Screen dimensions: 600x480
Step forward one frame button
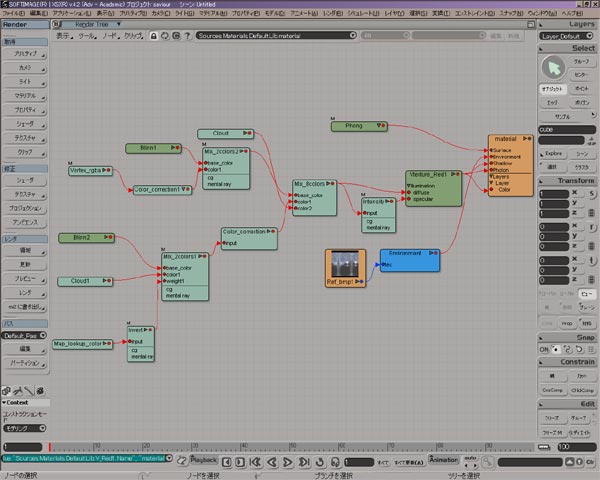[240, 462]
